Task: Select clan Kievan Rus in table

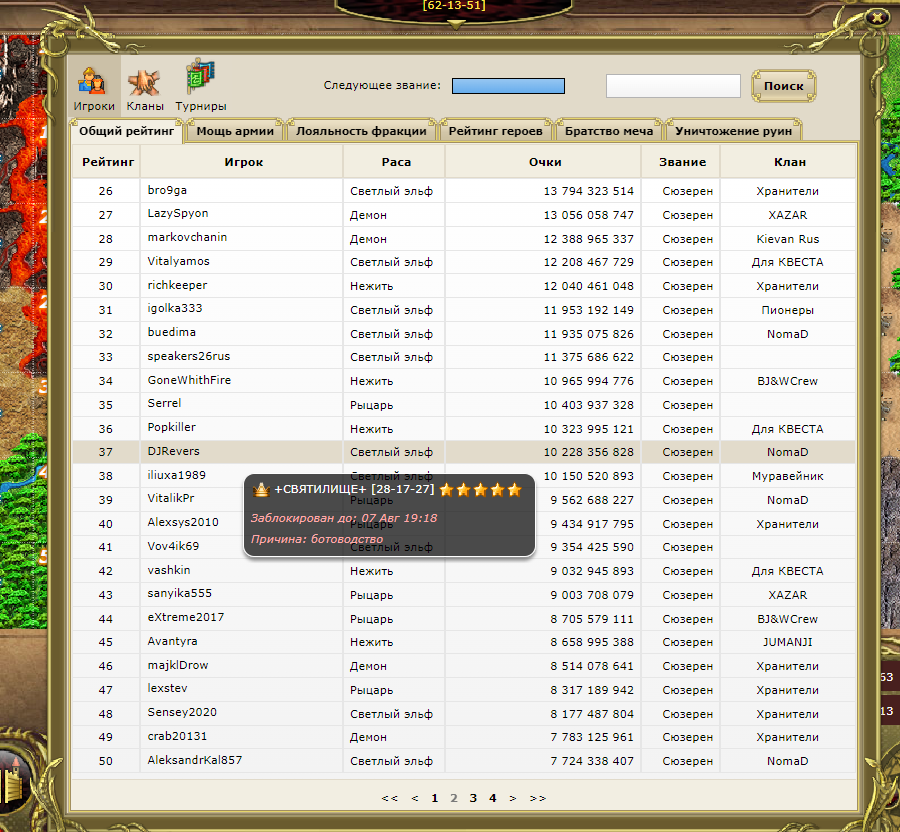Action: click(787, 238)
